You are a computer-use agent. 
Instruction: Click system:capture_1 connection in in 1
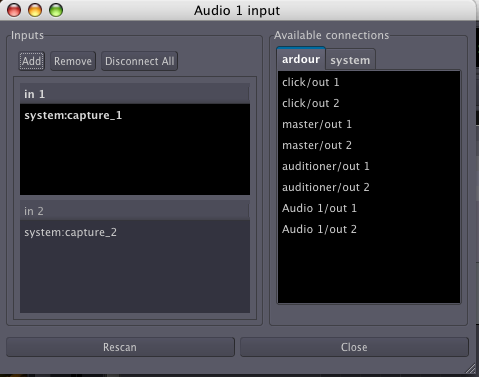point(73,115)
